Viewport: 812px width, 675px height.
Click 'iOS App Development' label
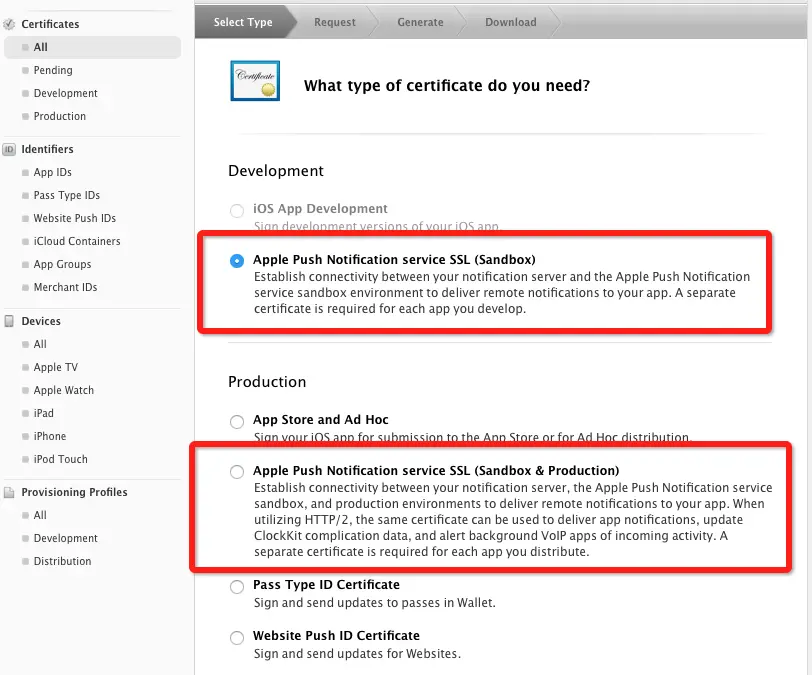320,209
